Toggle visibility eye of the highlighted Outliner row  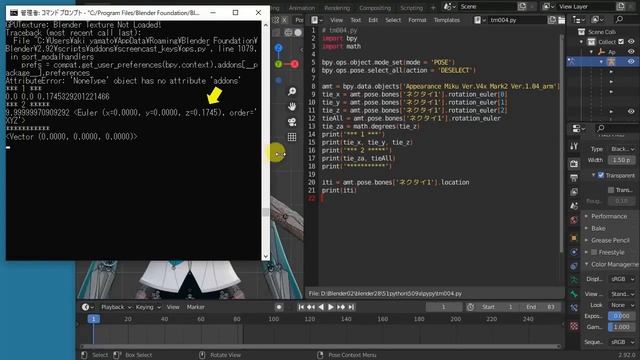click(x=631, y=61)
